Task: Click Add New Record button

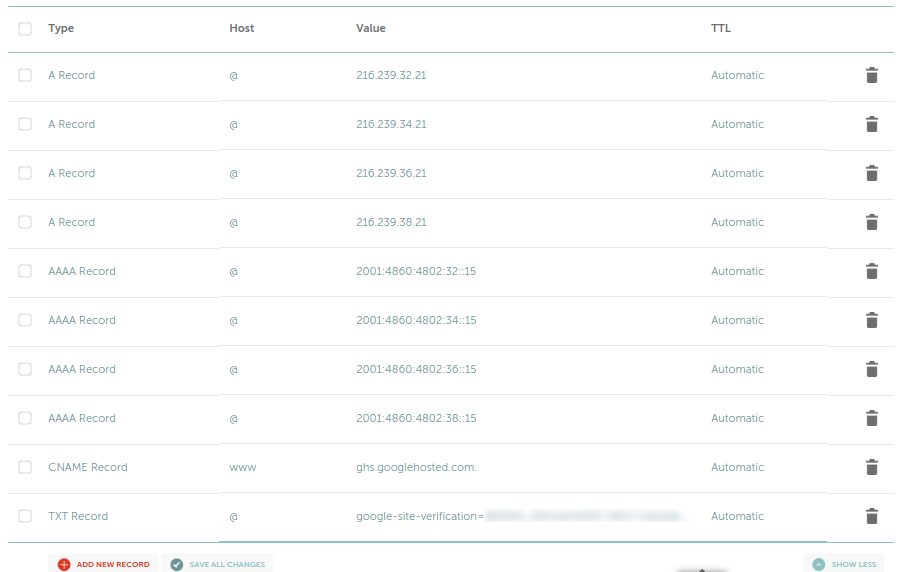Action: tap(103, 564)
